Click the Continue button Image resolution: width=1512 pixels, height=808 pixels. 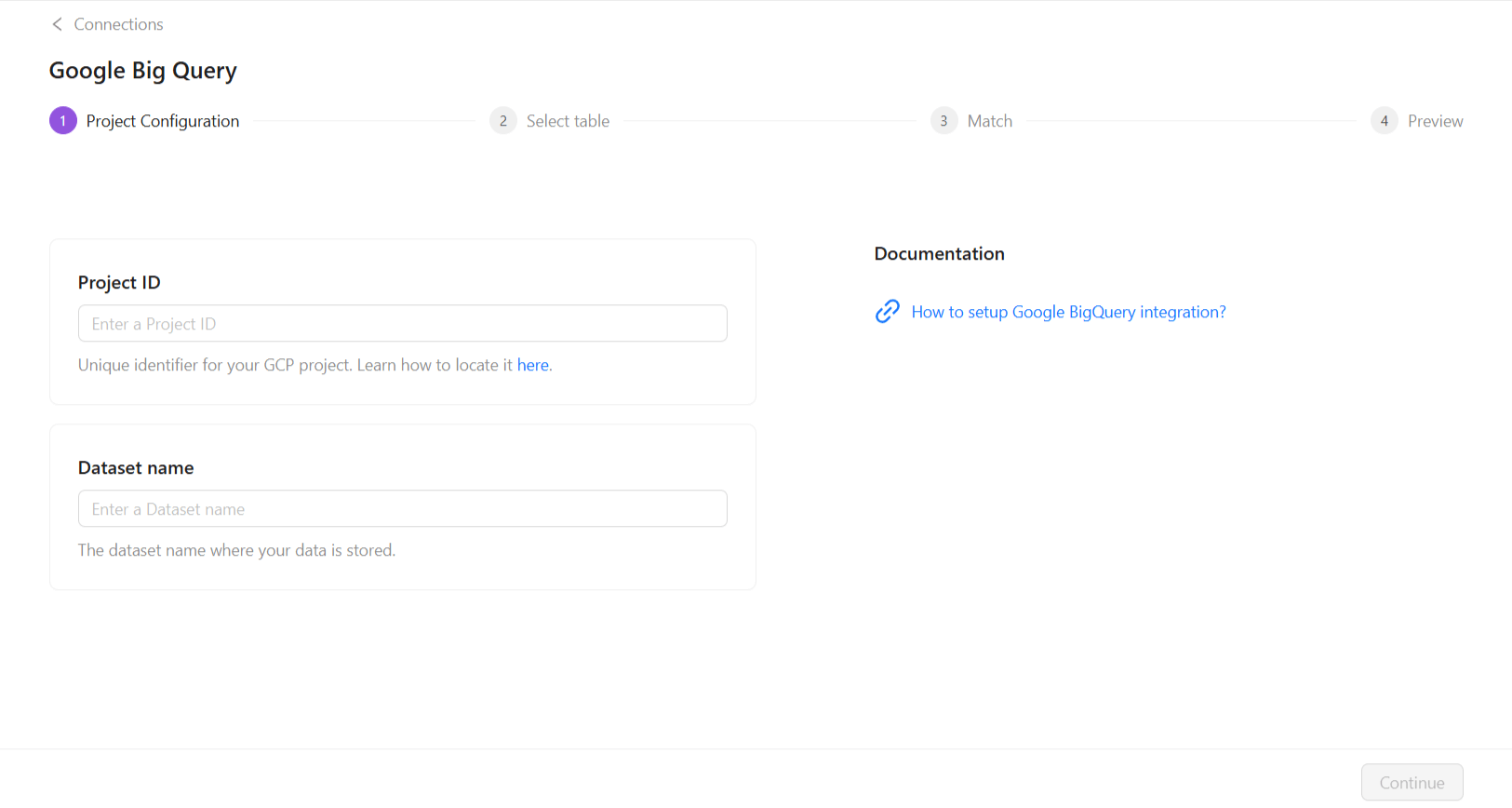point(1412,783)
